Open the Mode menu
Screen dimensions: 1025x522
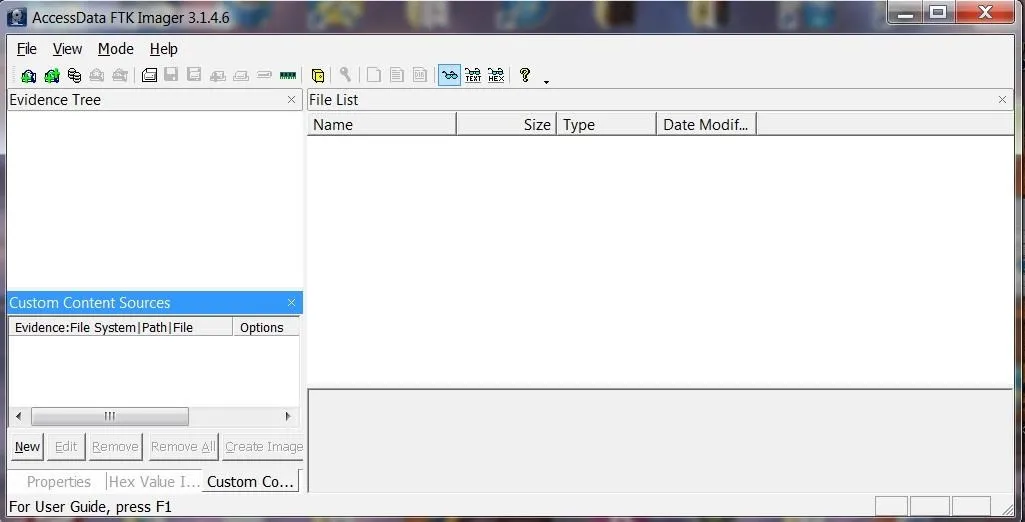(x=116, y=49)
